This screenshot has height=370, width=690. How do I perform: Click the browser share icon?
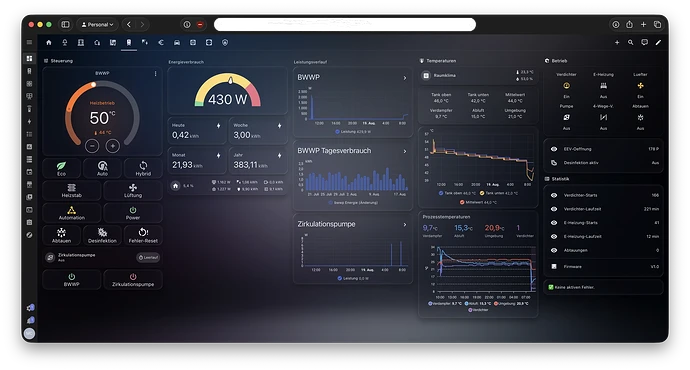[629, 25]
